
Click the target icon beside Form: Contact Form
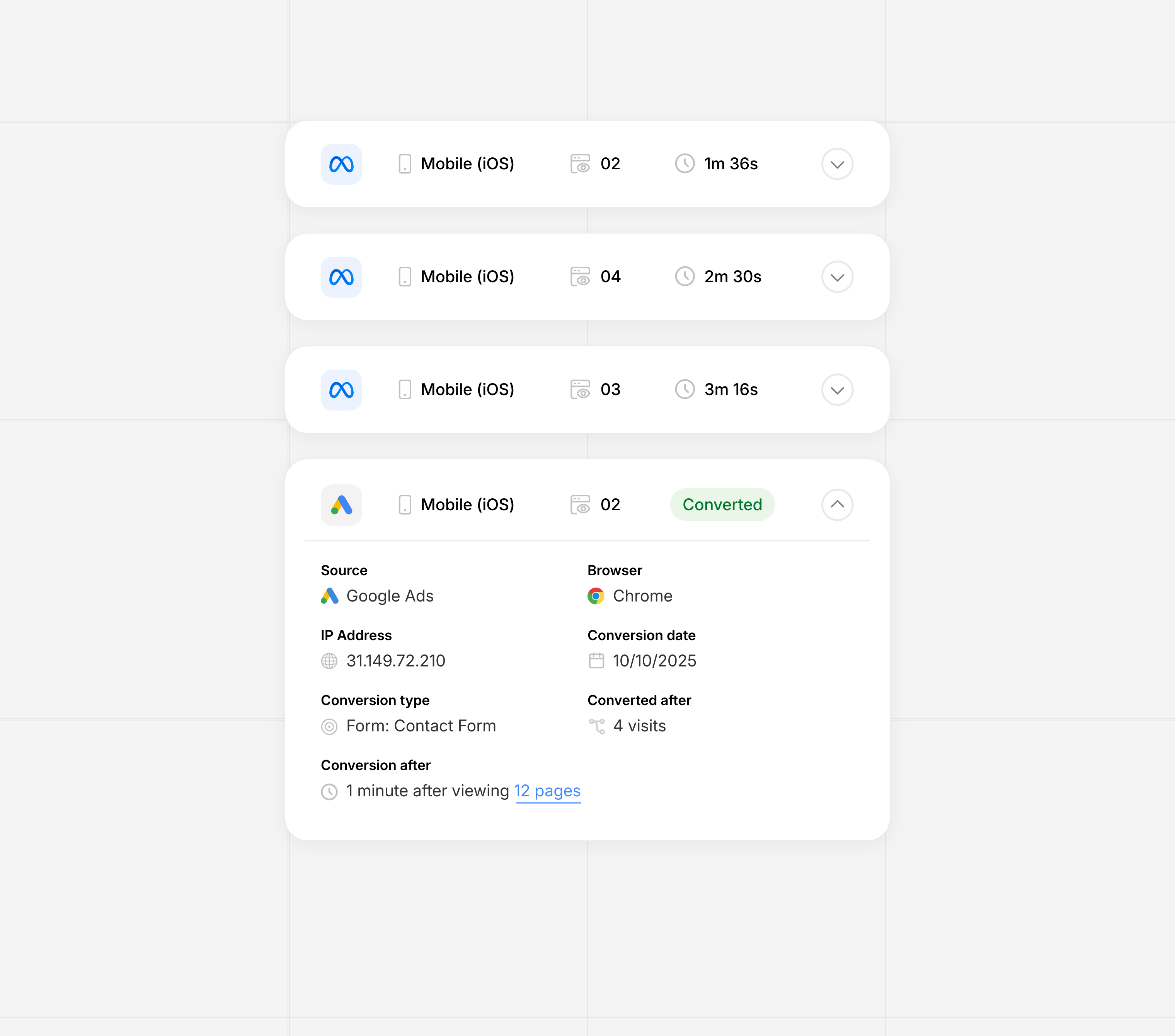tap(329, 727)
